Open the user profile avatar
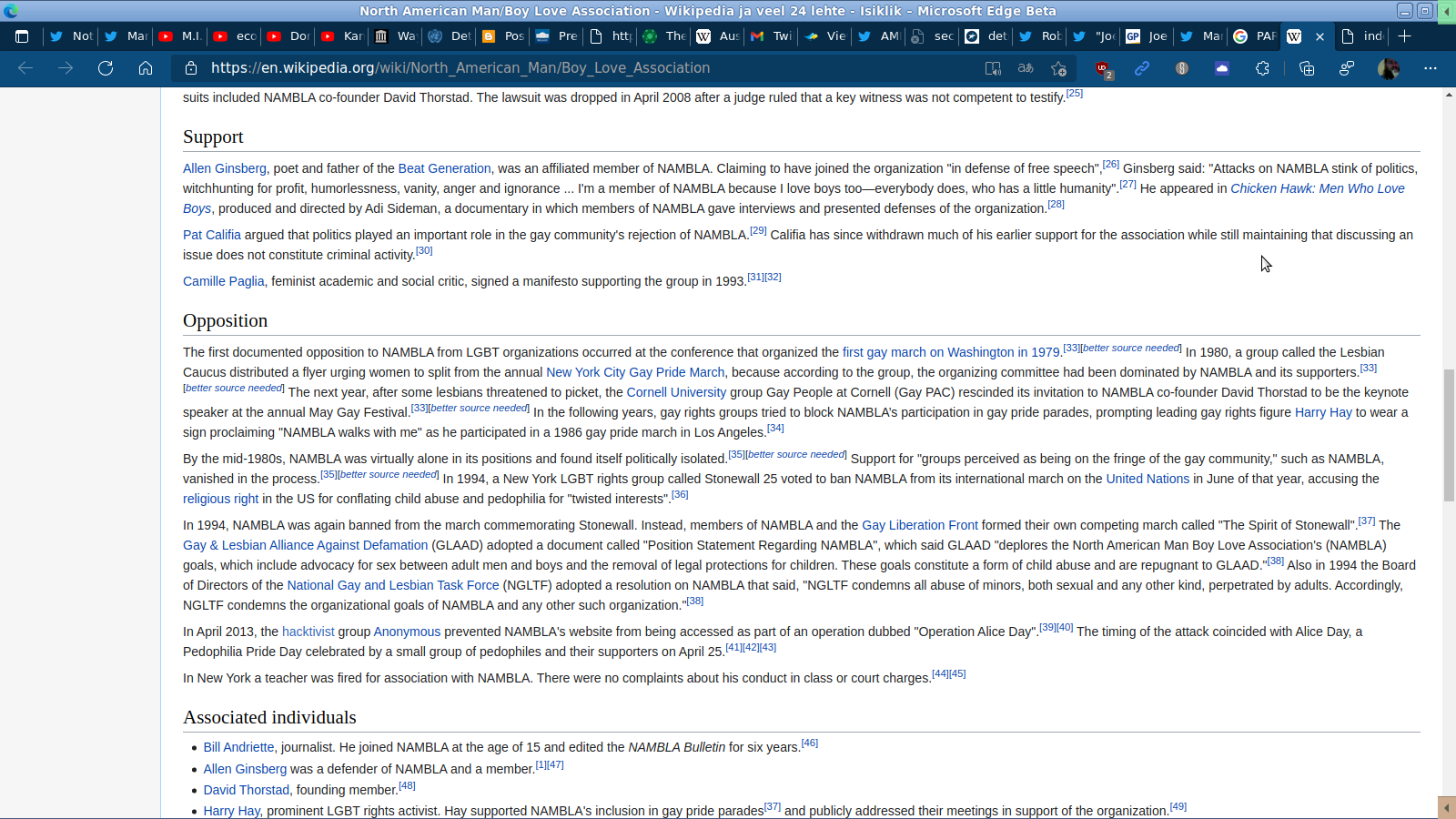Image resolution: width=1456 pixels, height=819 pixels. tap(1389, 68)
